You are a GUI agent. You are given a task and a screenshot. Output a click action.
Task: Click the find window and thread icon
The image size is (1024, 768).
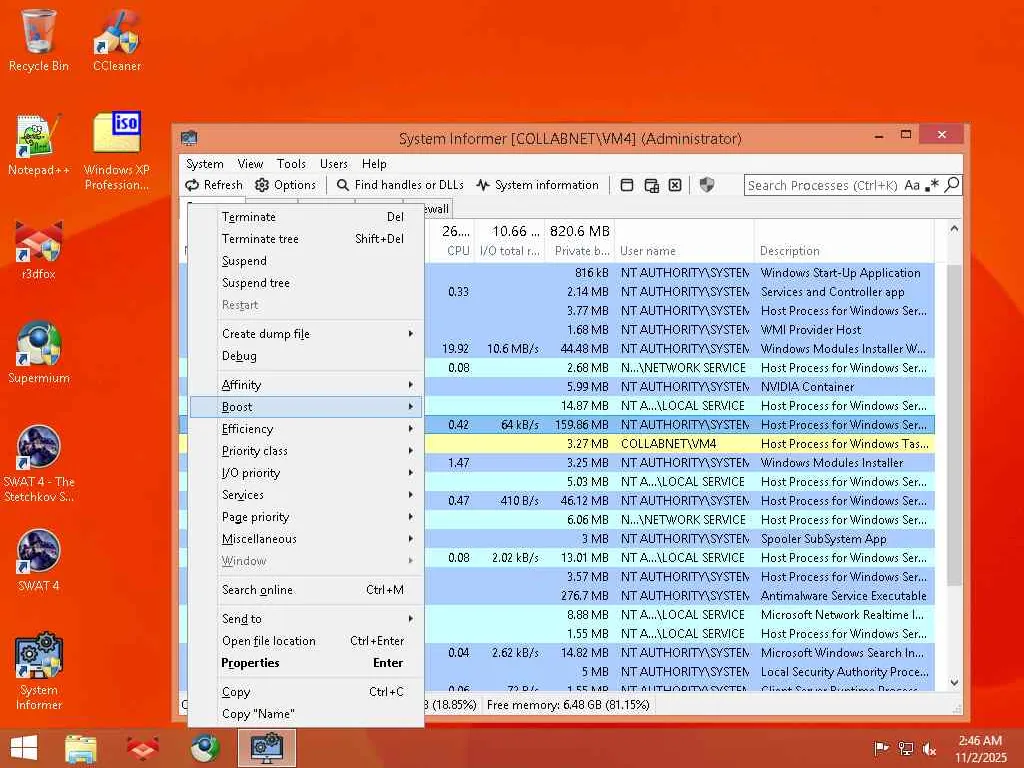coord(651,185)
